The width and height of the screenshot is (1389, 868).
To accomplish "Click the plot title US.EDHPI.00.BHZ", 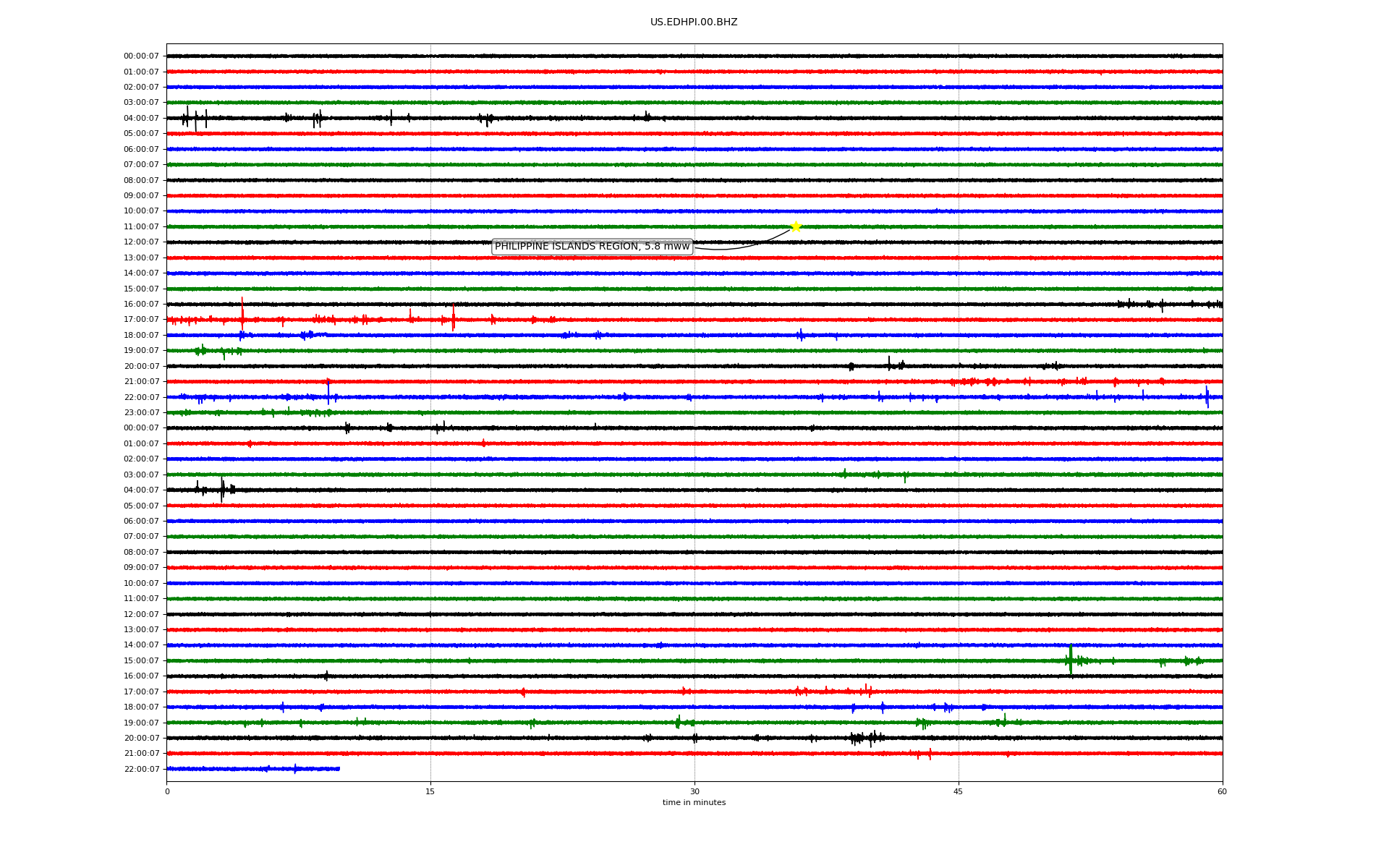I will 694,22.
